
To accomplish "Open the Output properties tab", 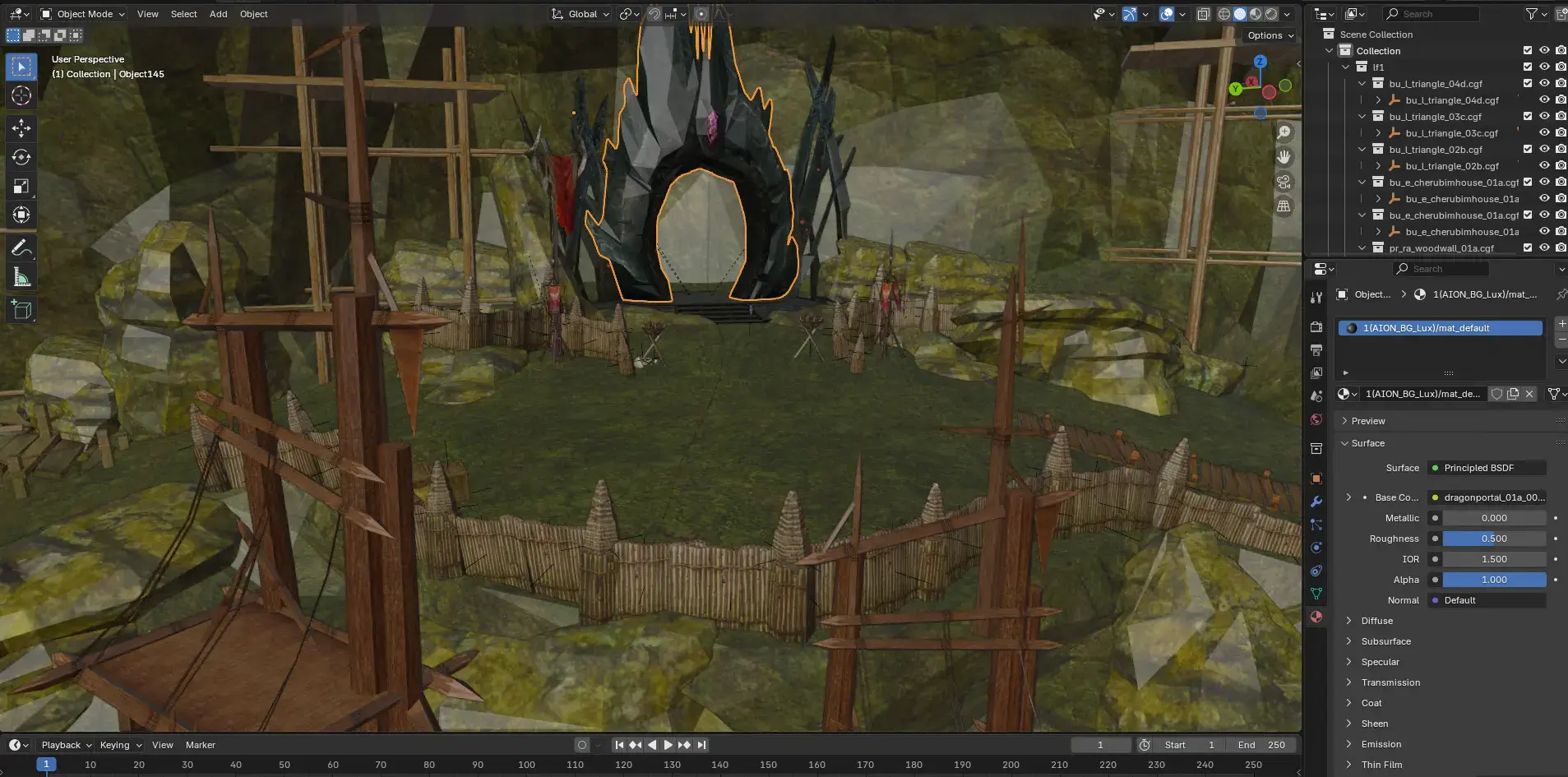I will tap(1316, 350).
